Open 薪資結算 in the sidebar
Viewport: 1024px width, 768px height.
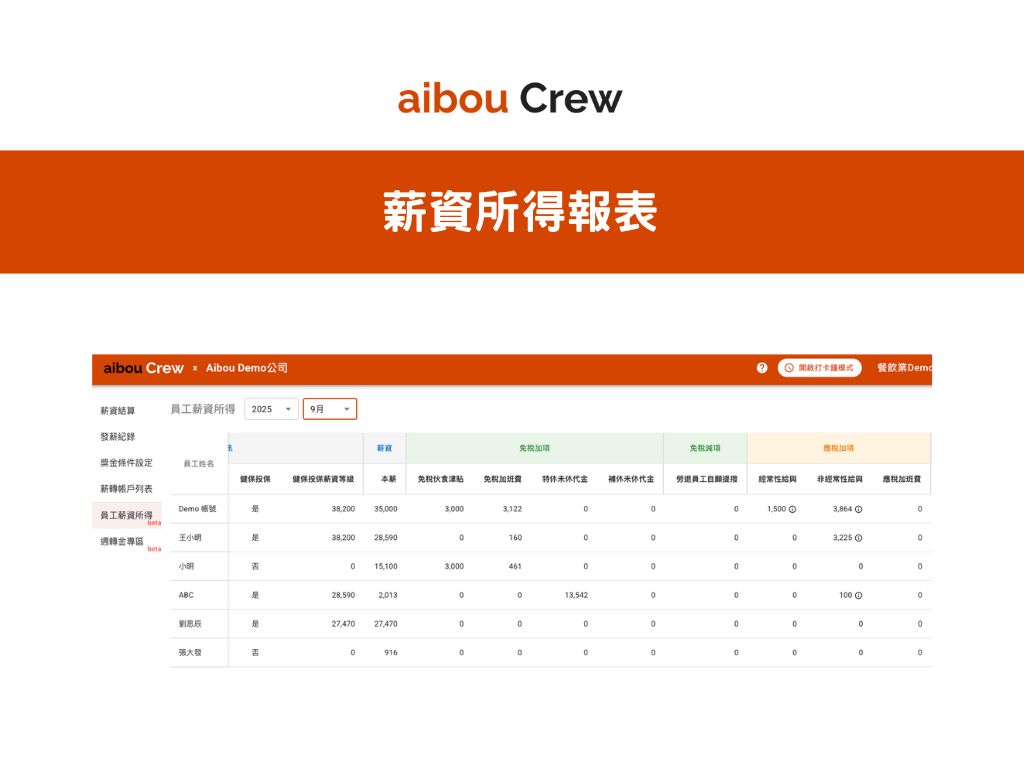coord(118,411)
